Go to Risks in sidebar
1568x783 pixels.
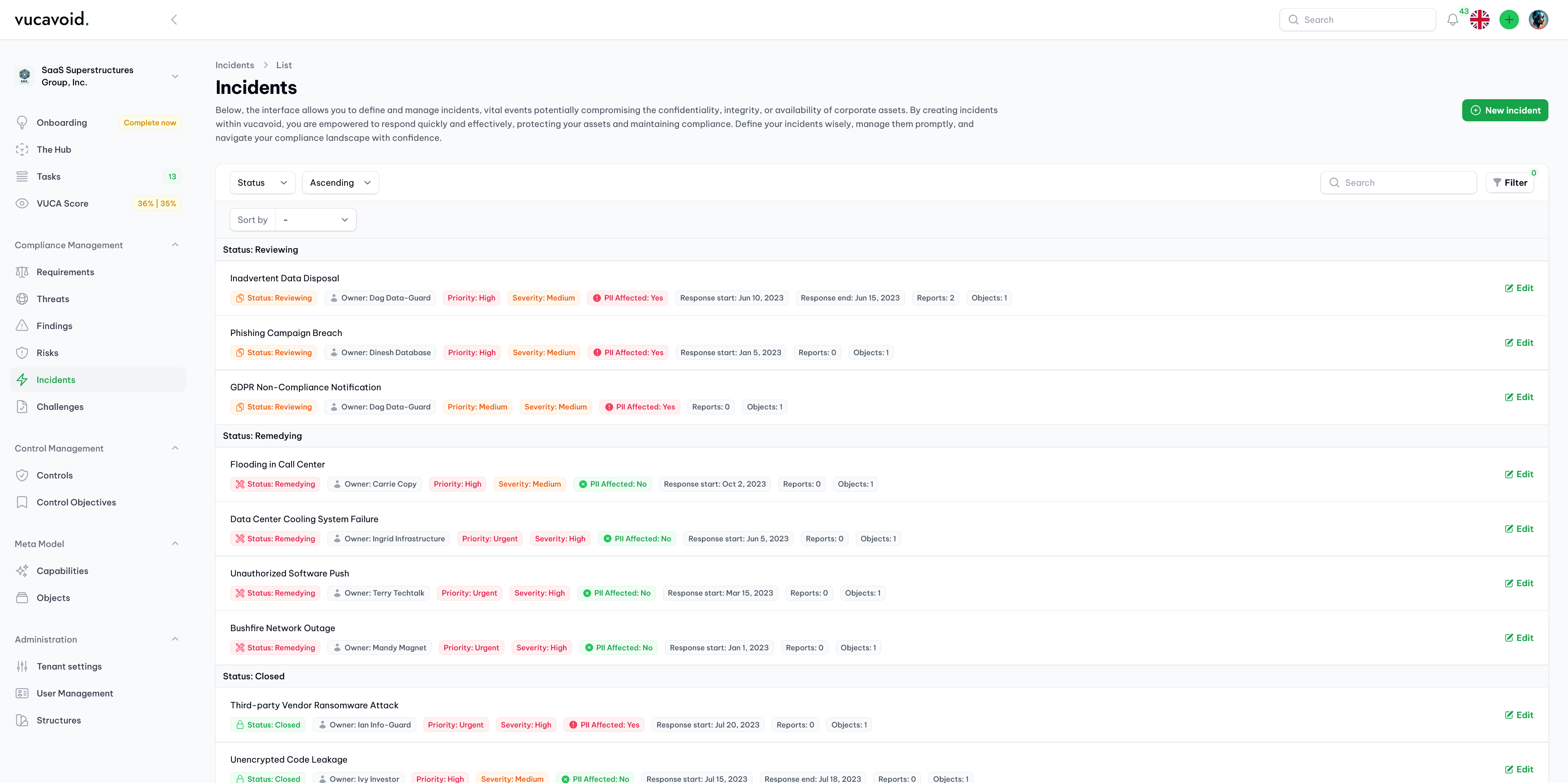coord(47,353)
